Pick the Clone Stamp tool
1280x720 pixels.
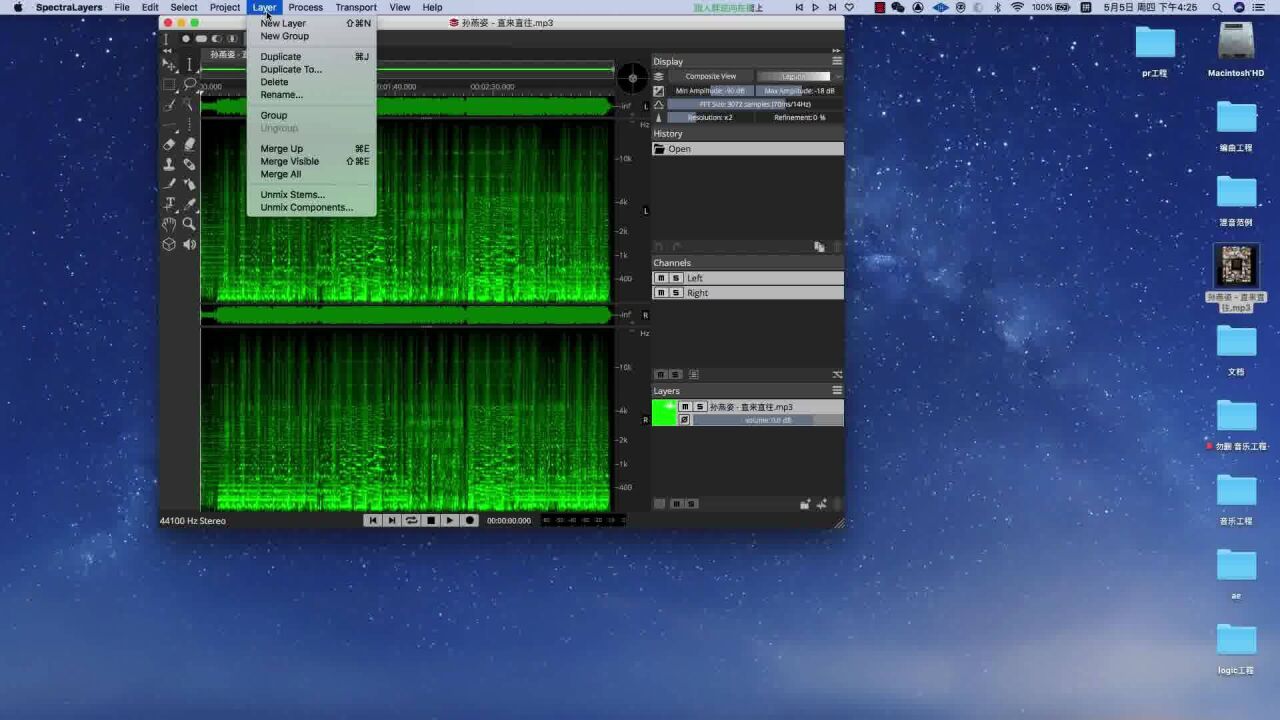(169, 164)
